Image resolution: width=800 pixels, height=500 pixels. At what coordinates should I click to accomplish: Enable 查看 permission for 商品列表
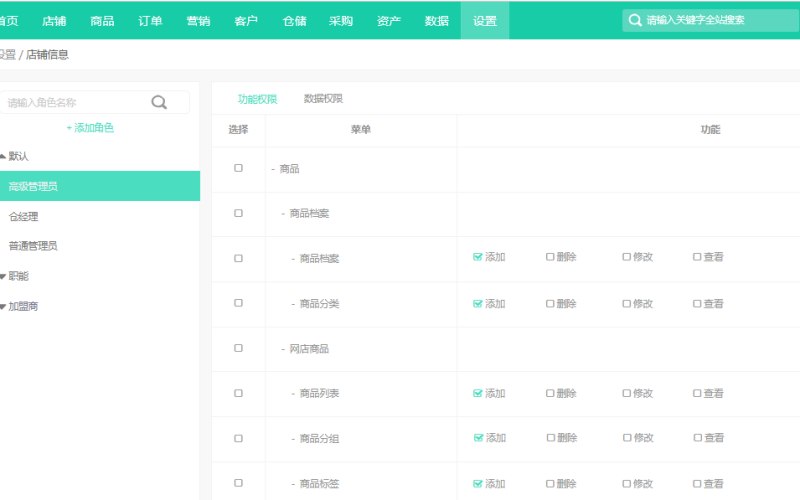click(697, 393)
